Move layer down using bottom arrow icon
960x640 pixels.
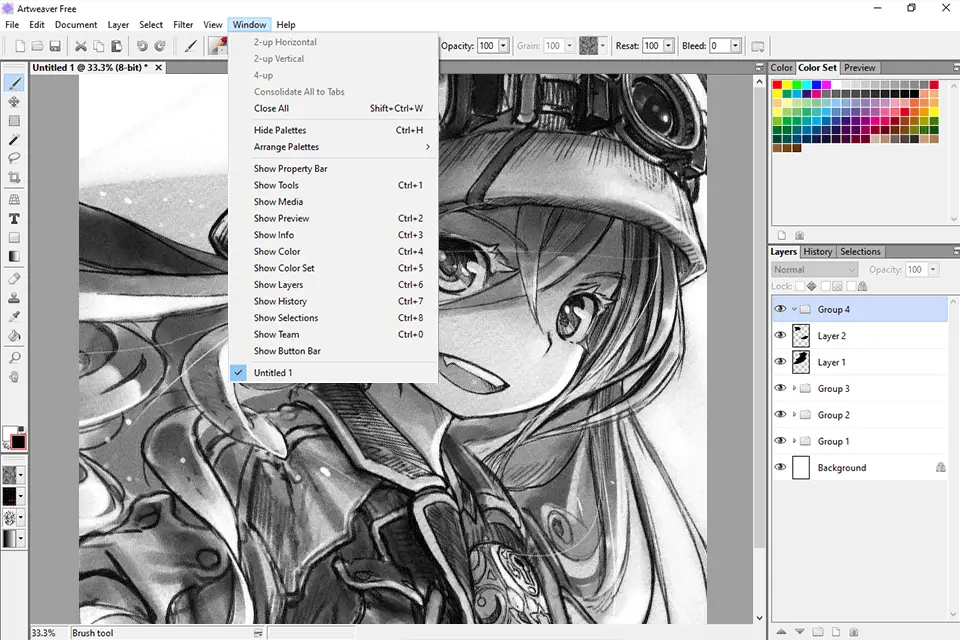[800, 631]
